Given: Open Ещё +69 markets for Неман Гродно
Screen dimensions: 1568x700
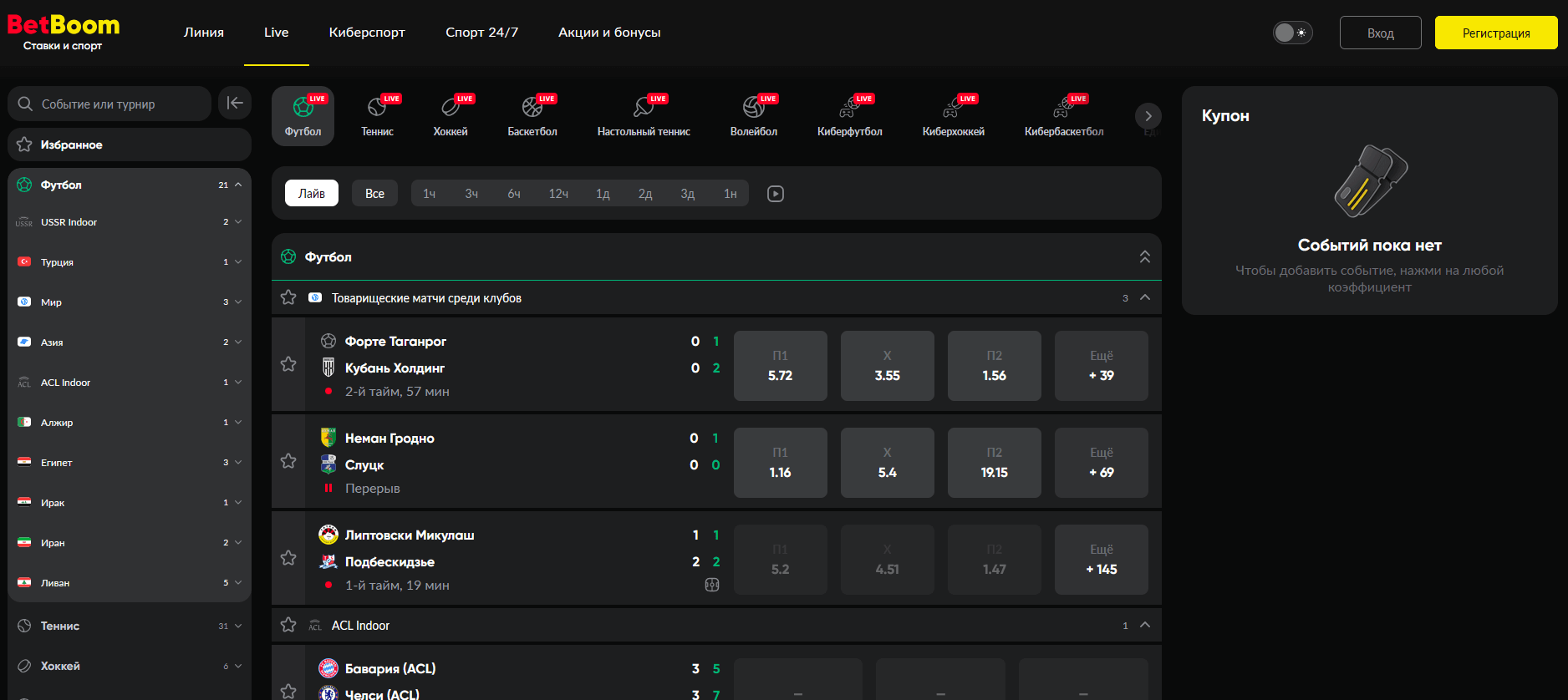Looking at the screenshot, I should [x=1102, y=463].
